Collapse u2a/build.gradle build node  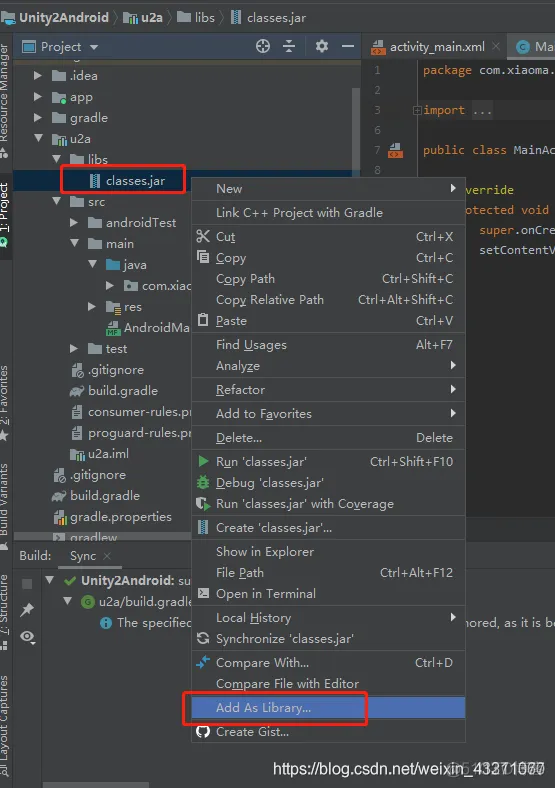pos(67,601)
